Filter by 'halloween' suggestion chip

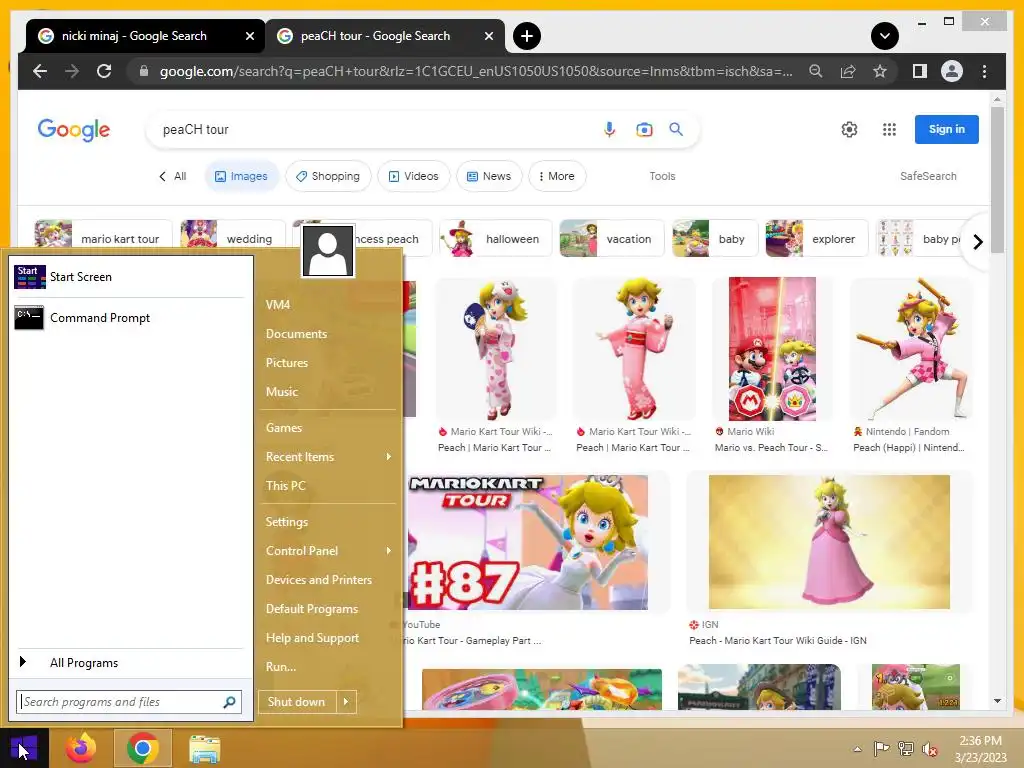tap(496, 239)
